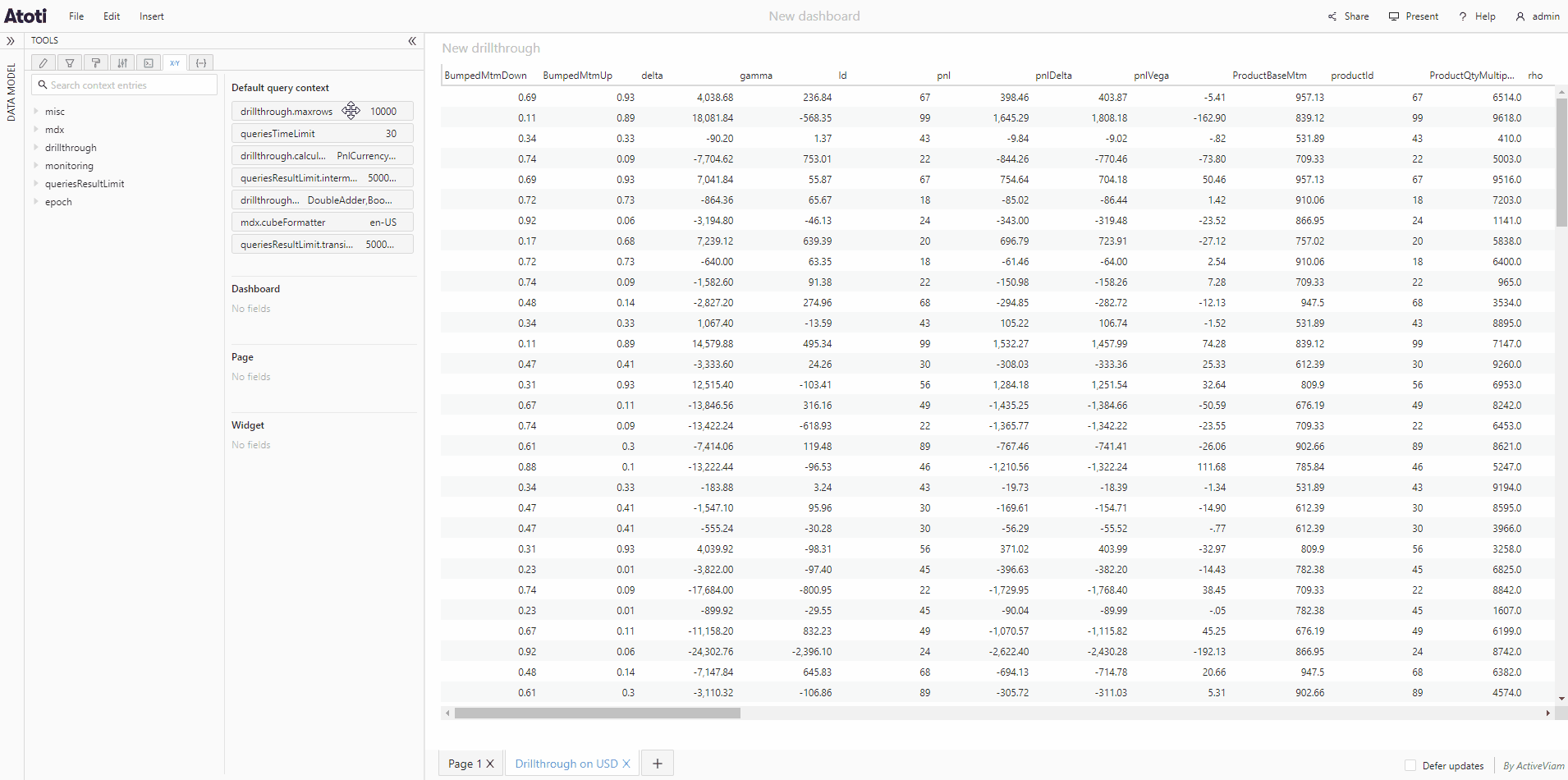
Task: Click the Atoti logo
Action: click(x=25, y=16)
